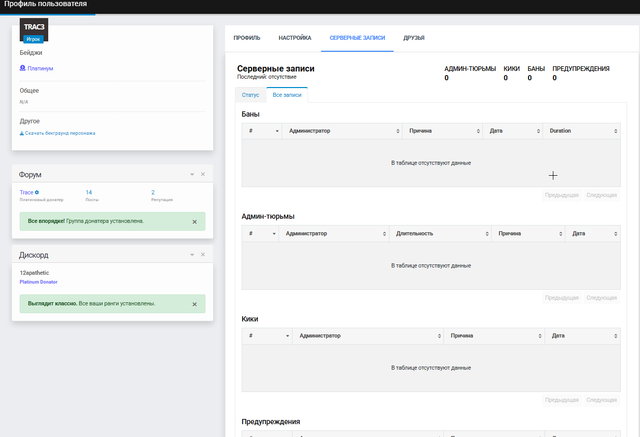The width and height of the screenshot is (640, 437).
Task: Sort Админ-тюрьмы table by Причина
Action: 529,233
